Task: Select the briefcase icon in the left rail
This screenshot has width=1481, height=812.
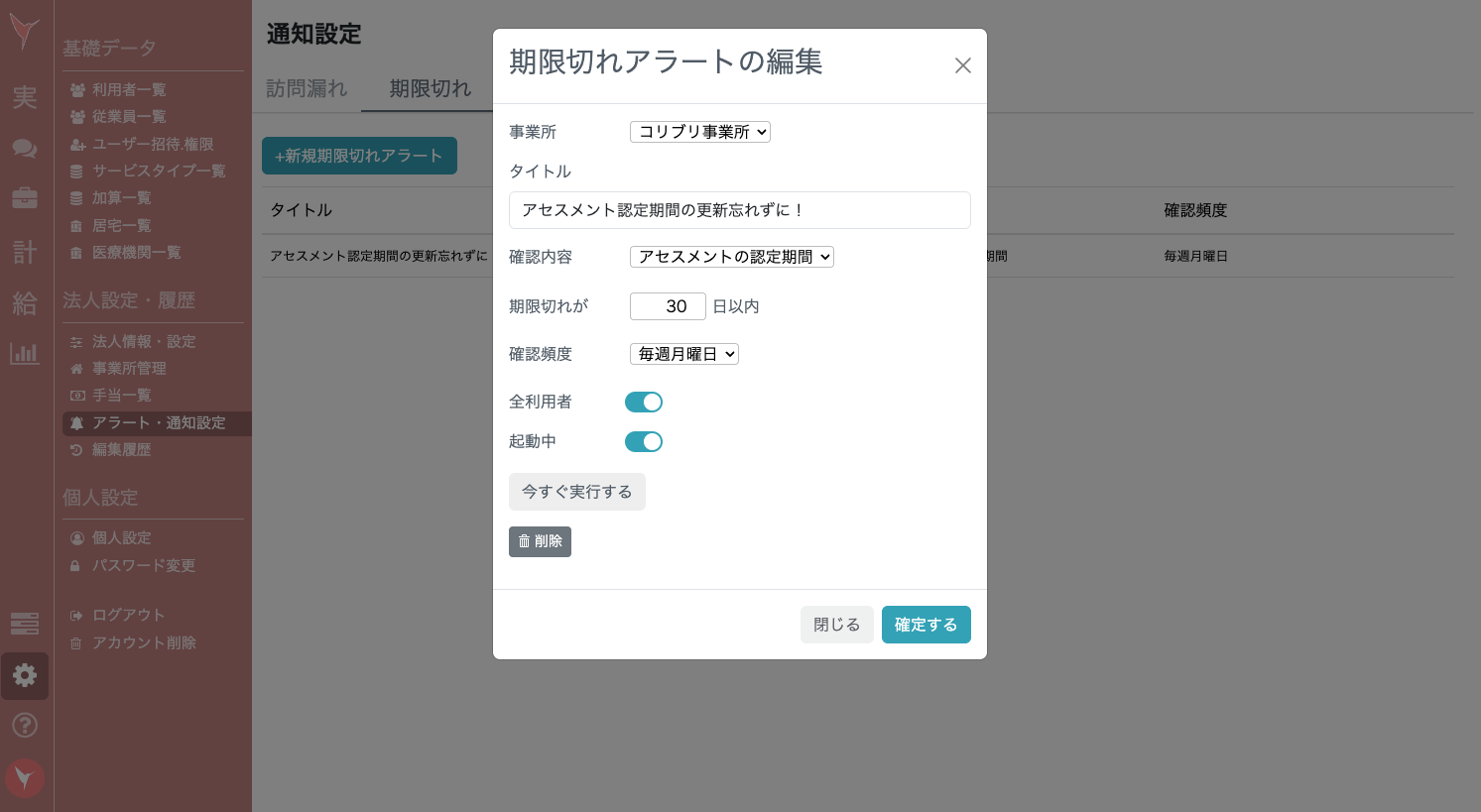Action: 25,197
